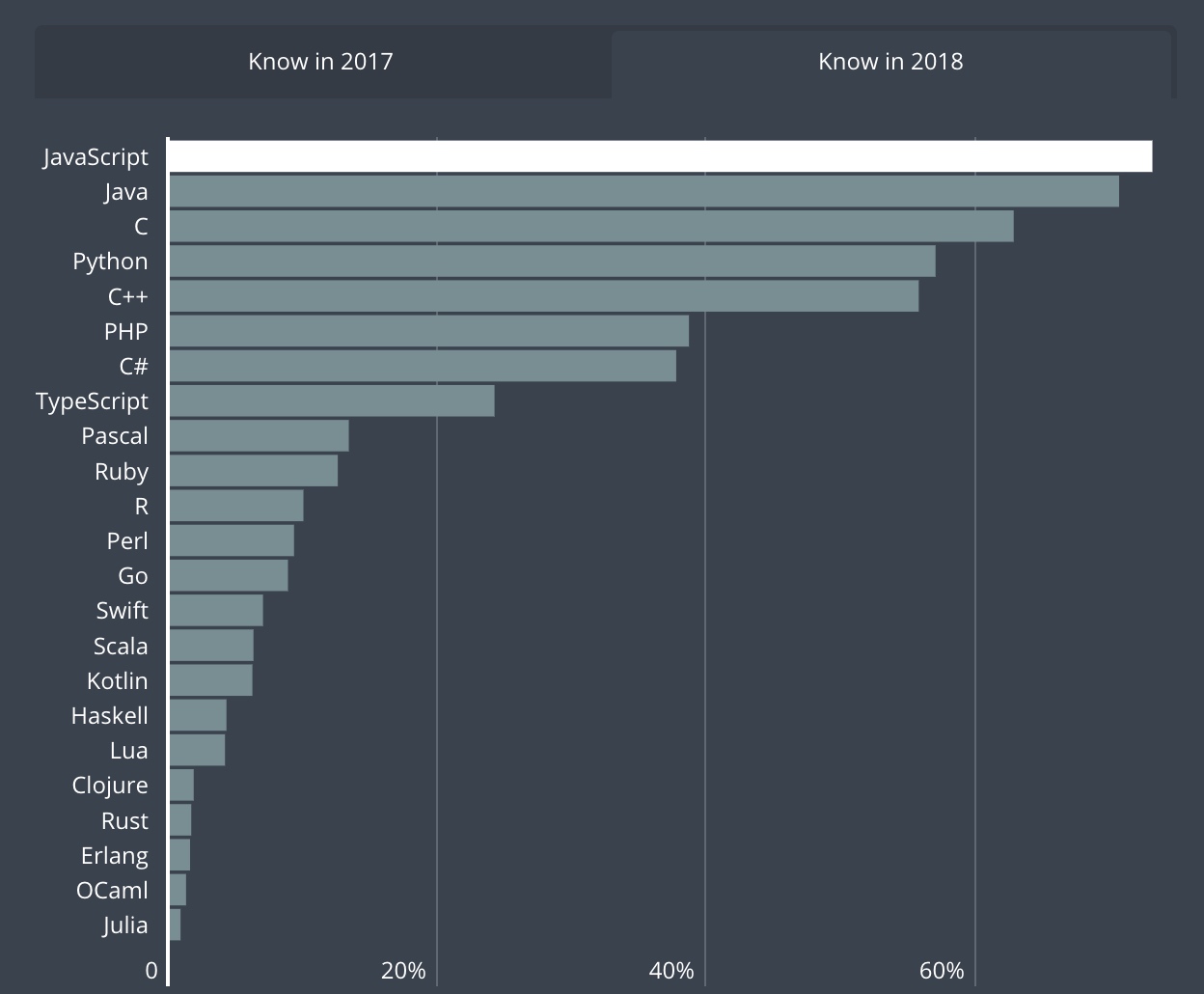This screenshot has height=994, width=1204.
Task: Select the C language bar
Action: (x=590, y=227)
